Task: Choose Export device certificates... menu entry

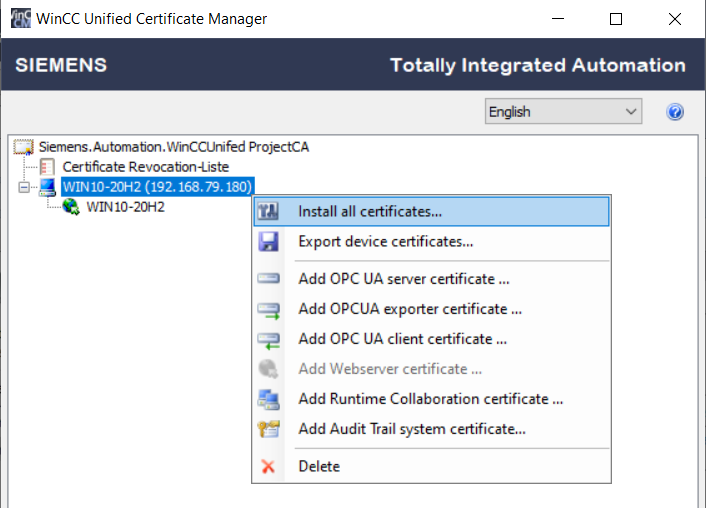Action: (431, 241)
